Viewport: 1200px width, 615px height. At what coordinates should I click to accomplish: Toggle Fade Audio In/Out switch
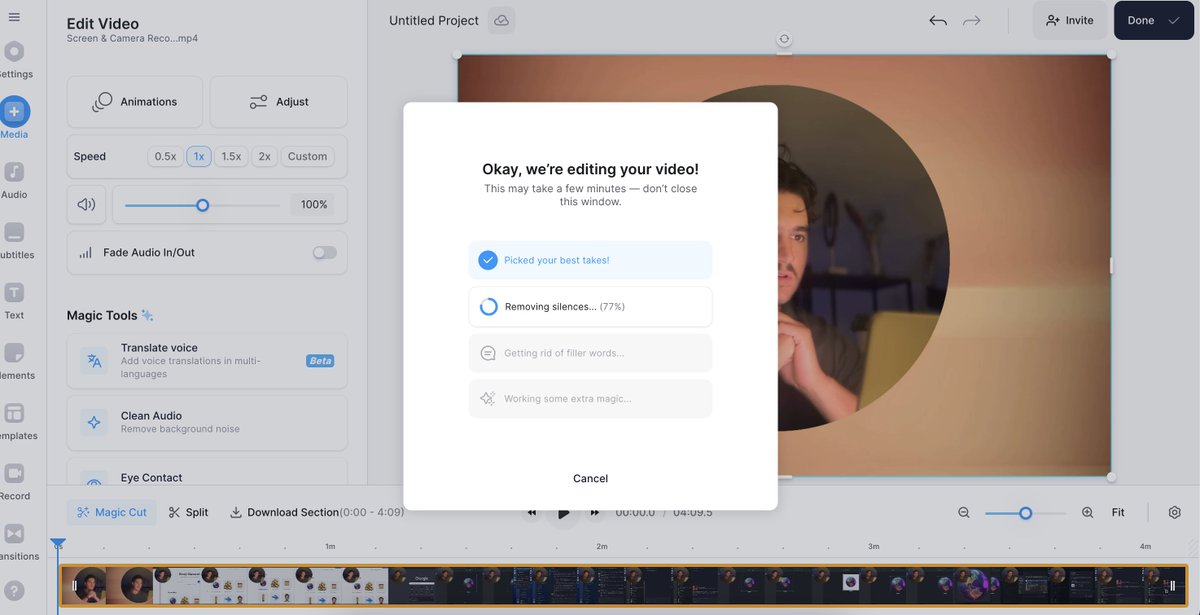[324, 253]
